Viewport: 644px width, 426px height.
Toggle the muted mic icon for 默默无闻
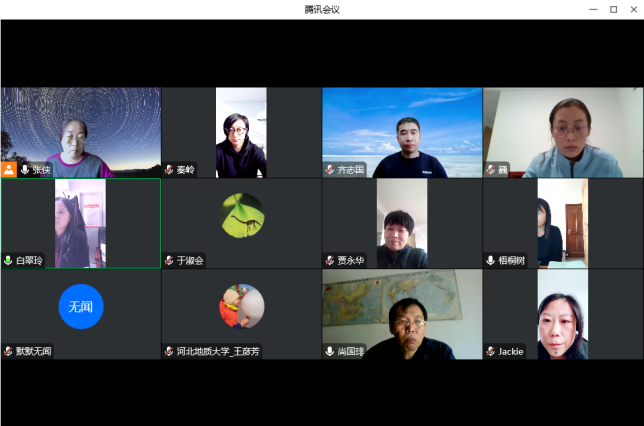[x=8, y=351]
